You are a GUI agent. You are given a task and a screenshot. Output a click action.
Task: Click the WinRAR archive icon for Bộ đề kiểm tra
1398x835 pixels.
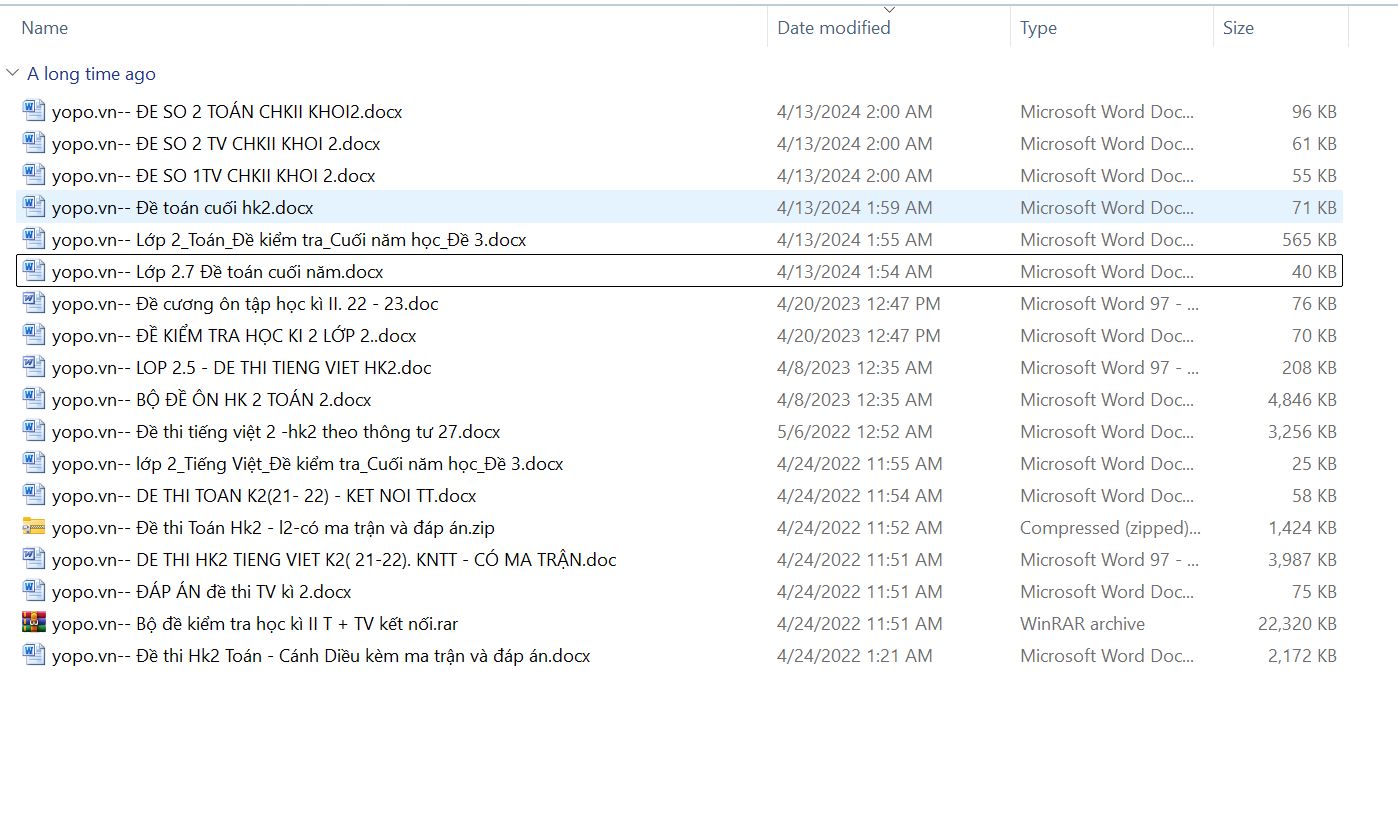pyautogui.click(x=34, y=623)
